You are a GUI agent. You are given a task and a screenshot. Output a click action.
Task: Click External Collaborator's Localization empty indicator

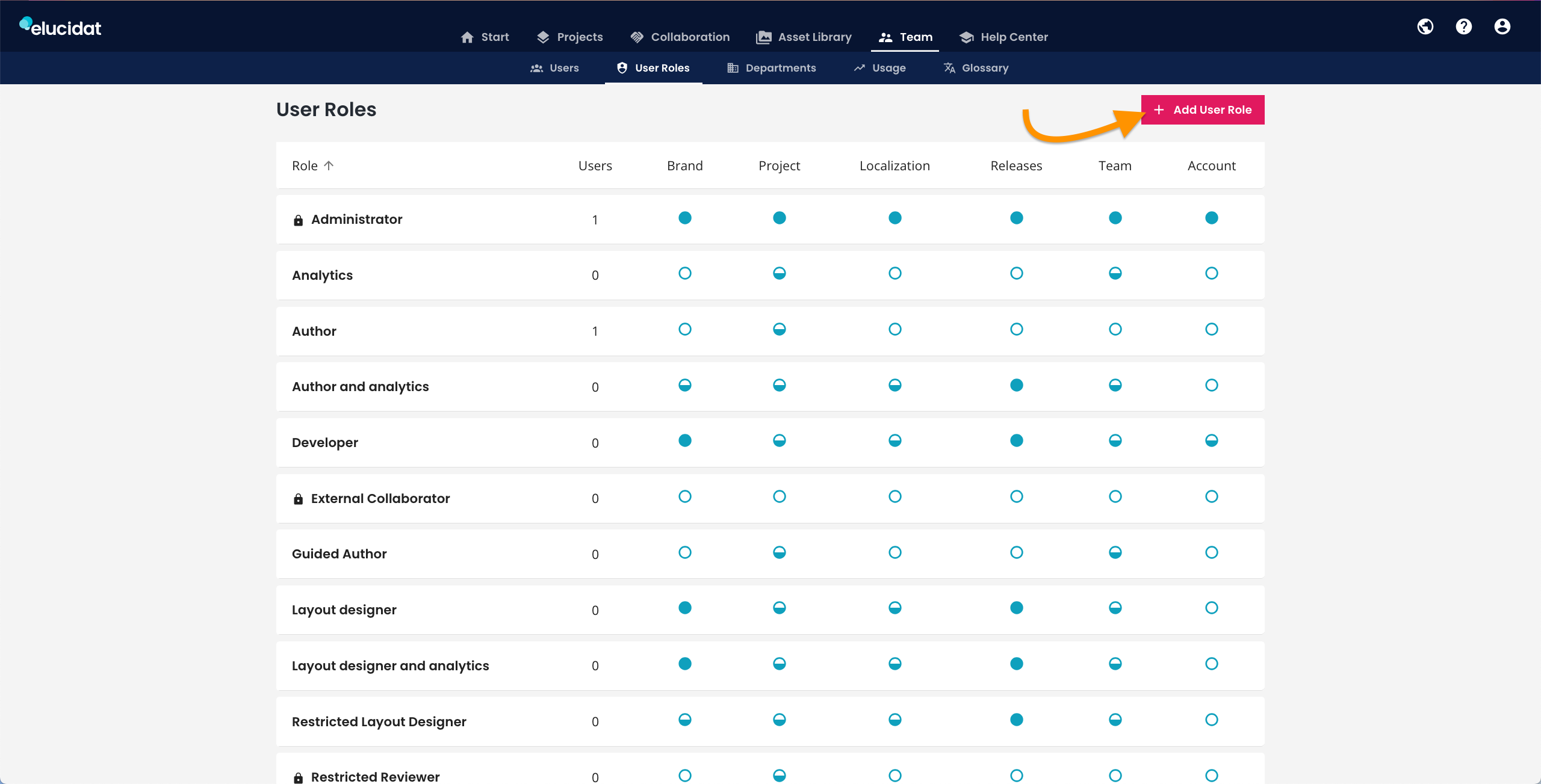[895, 496]
